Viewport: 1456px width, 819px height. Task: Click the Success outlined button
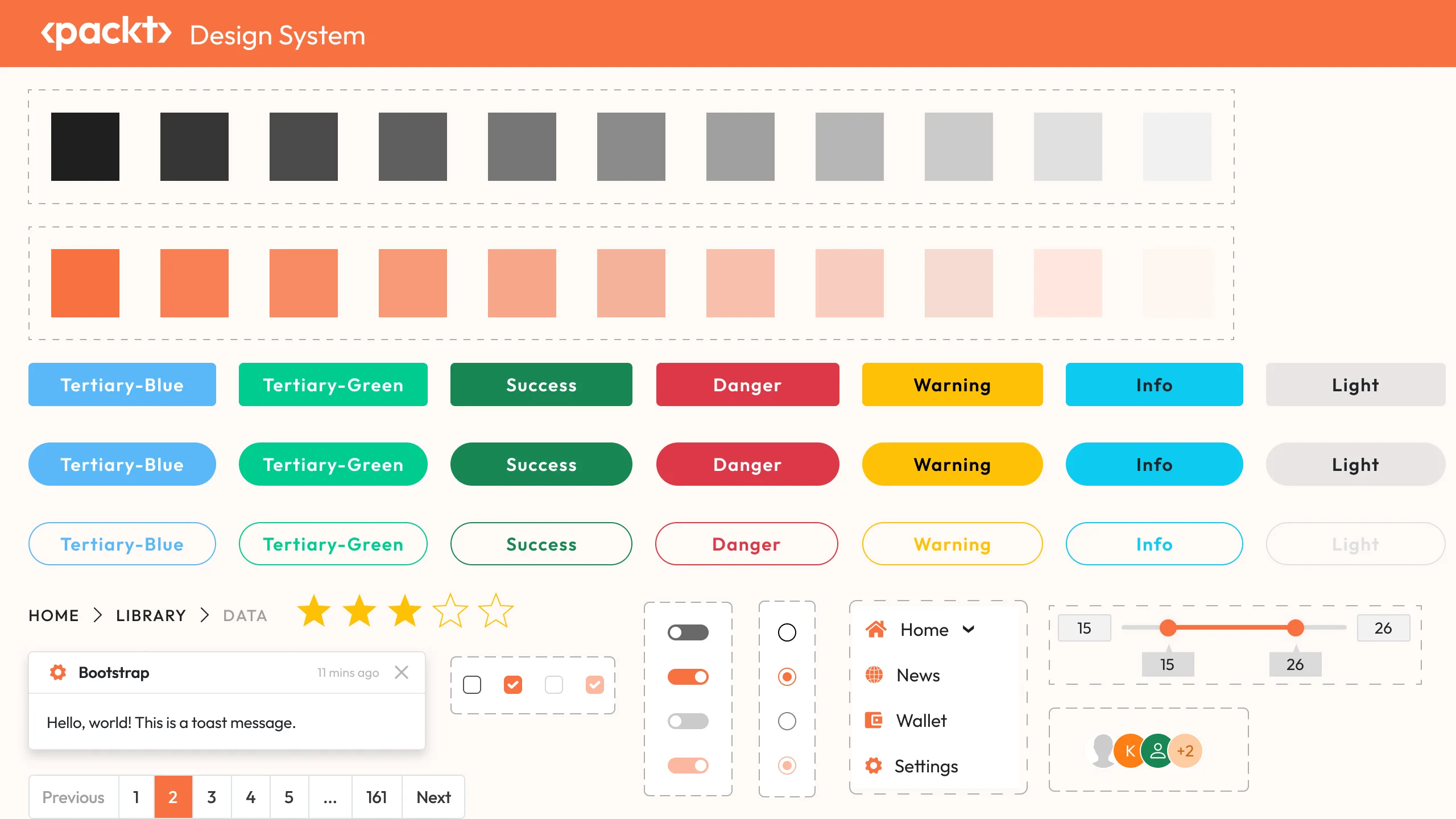(540, 544)
